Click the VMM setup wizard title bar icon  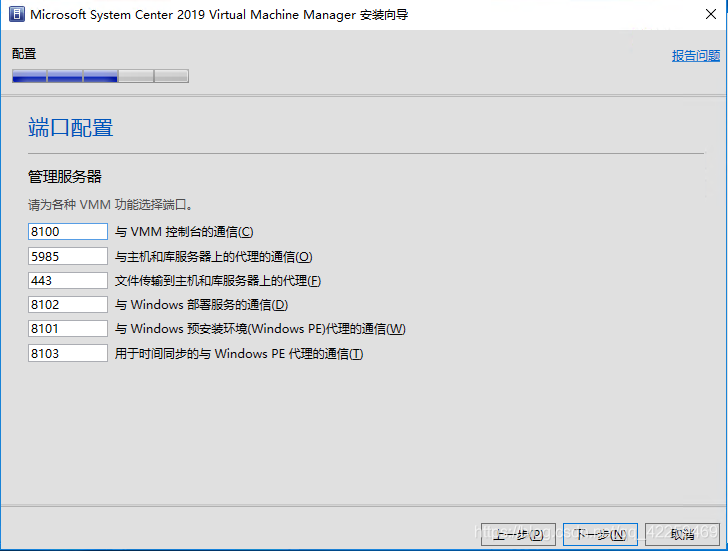(17, 14)
